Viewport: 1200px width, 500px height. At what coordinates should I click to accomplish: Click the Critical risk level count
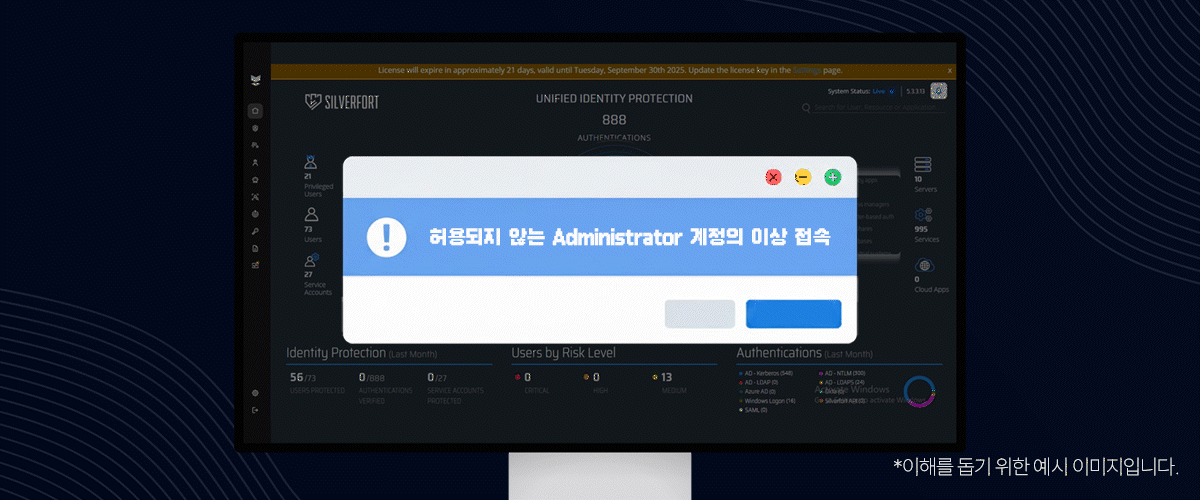[527, 377]
